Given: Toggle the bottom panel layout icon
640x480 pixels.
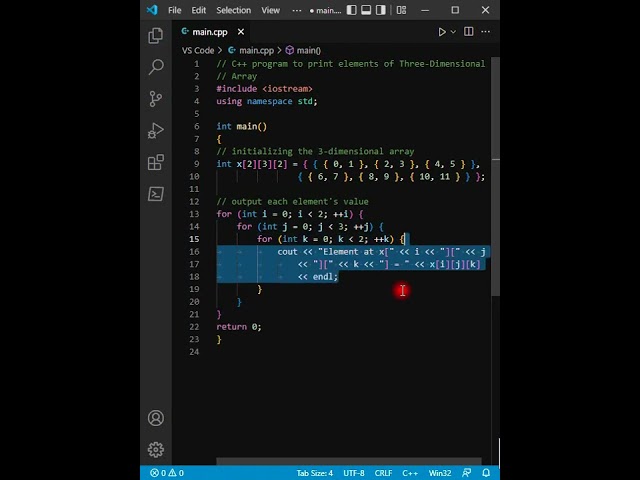Looking at the screenshot, I should (366, 10).
